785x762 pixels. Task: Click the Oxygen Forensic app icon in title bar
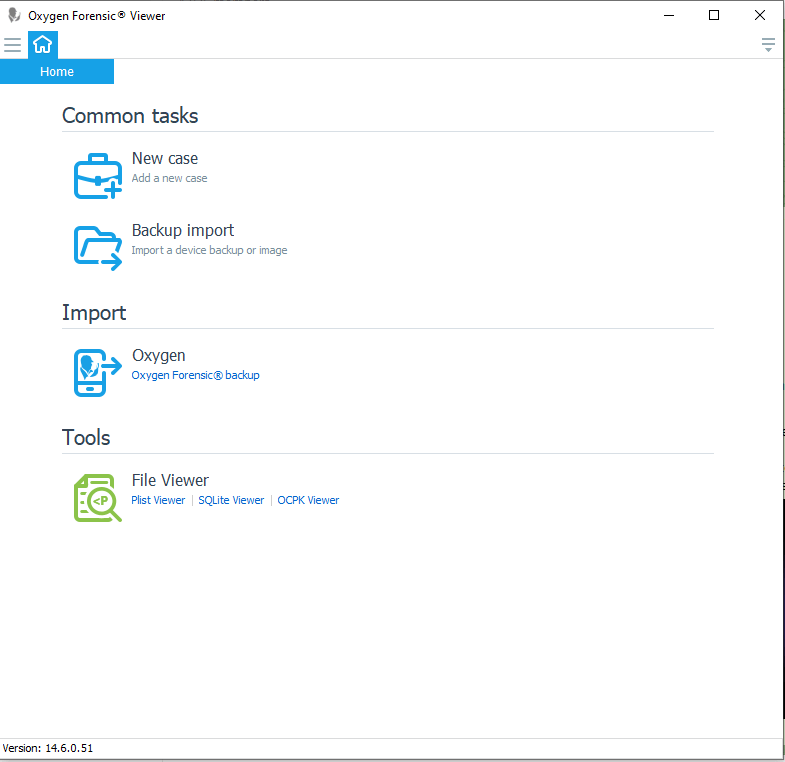14,16
